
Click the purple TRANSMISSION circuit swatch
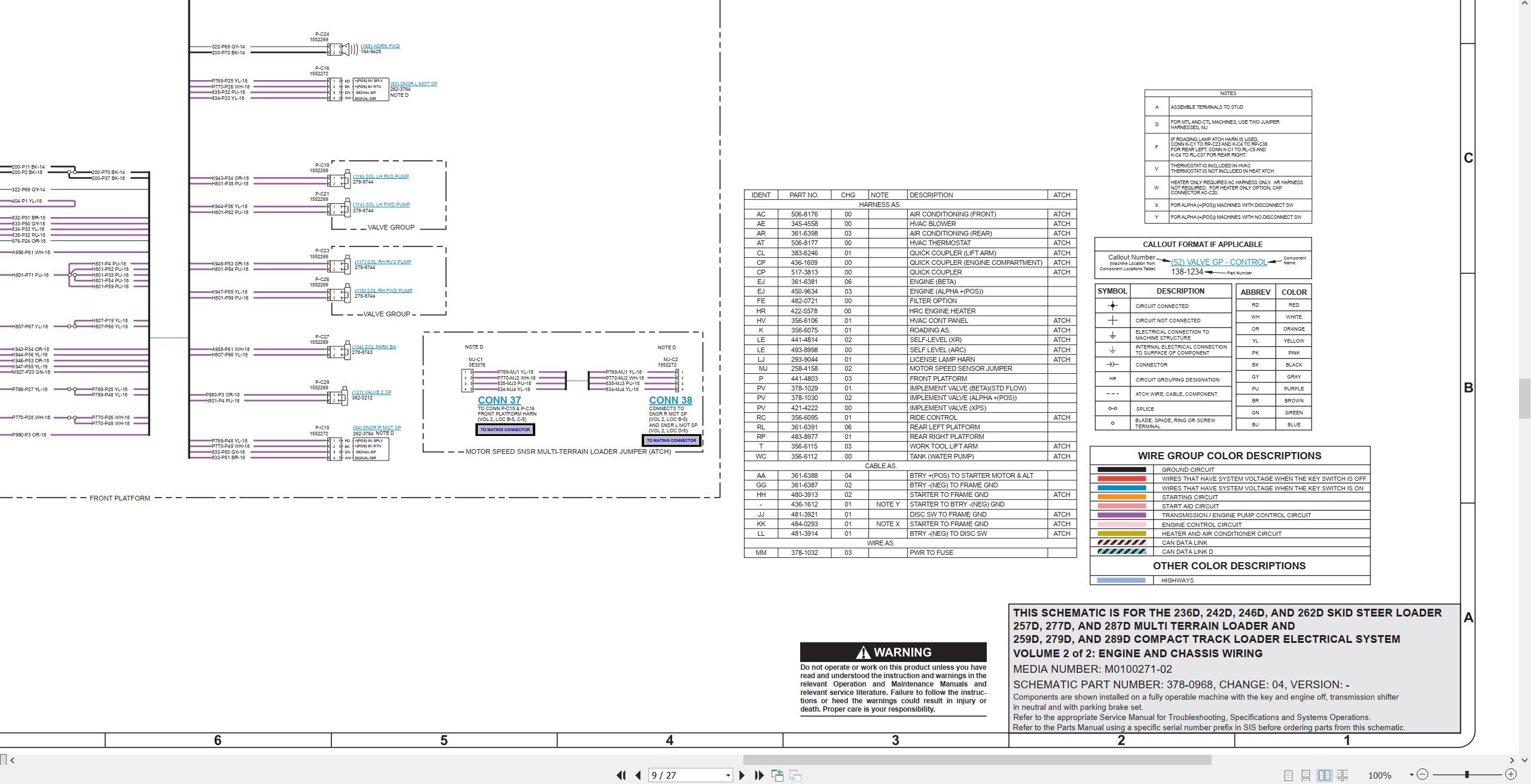1122,515
